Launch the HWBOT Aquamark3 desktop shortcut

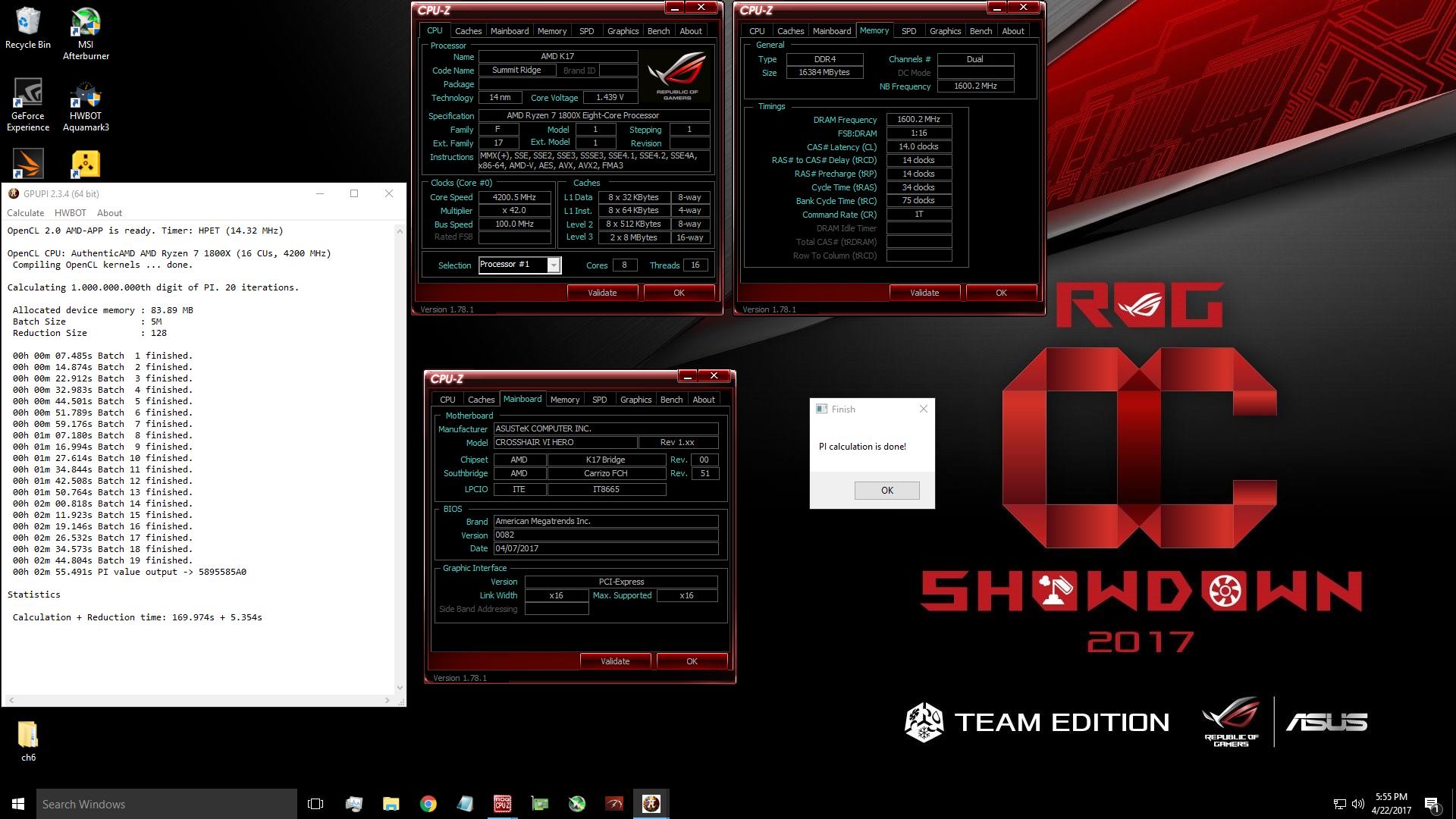click(x=86, y=105)
